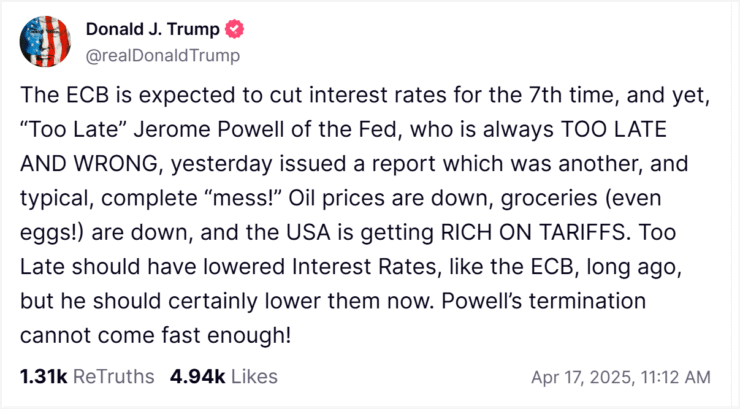Open the Apr 17, 2025 timestamp
Viewport: 740px width, 409px height.
(621, 377)
